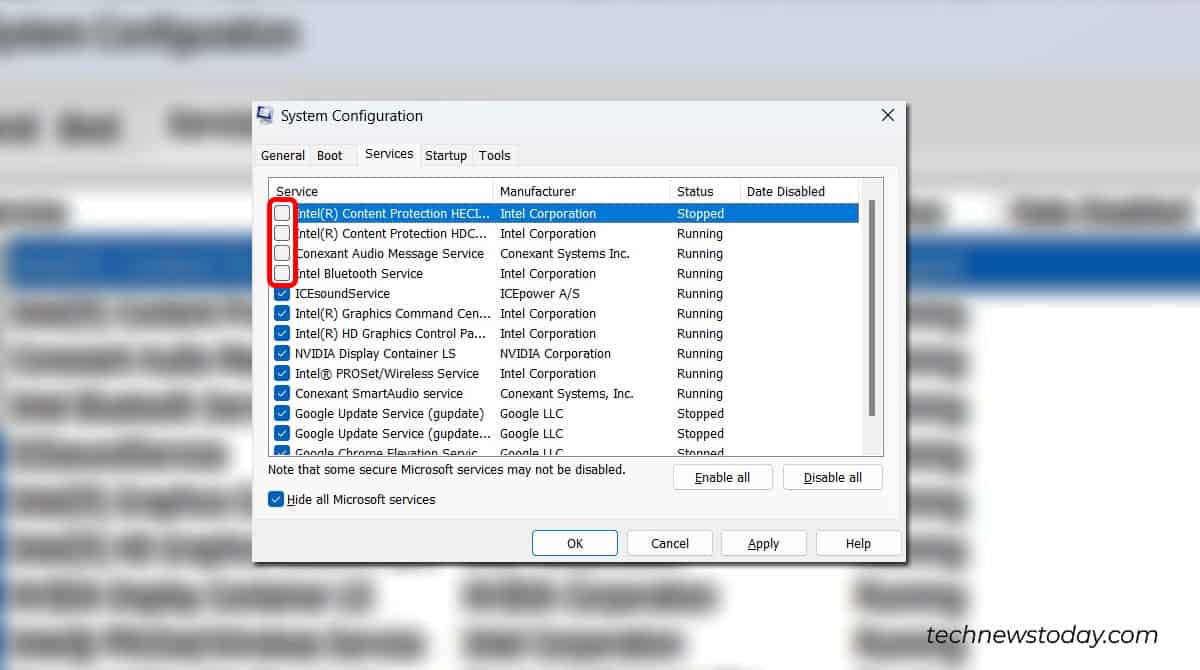
Task: Confirm changes with the OK button
Action: [574, 543]
